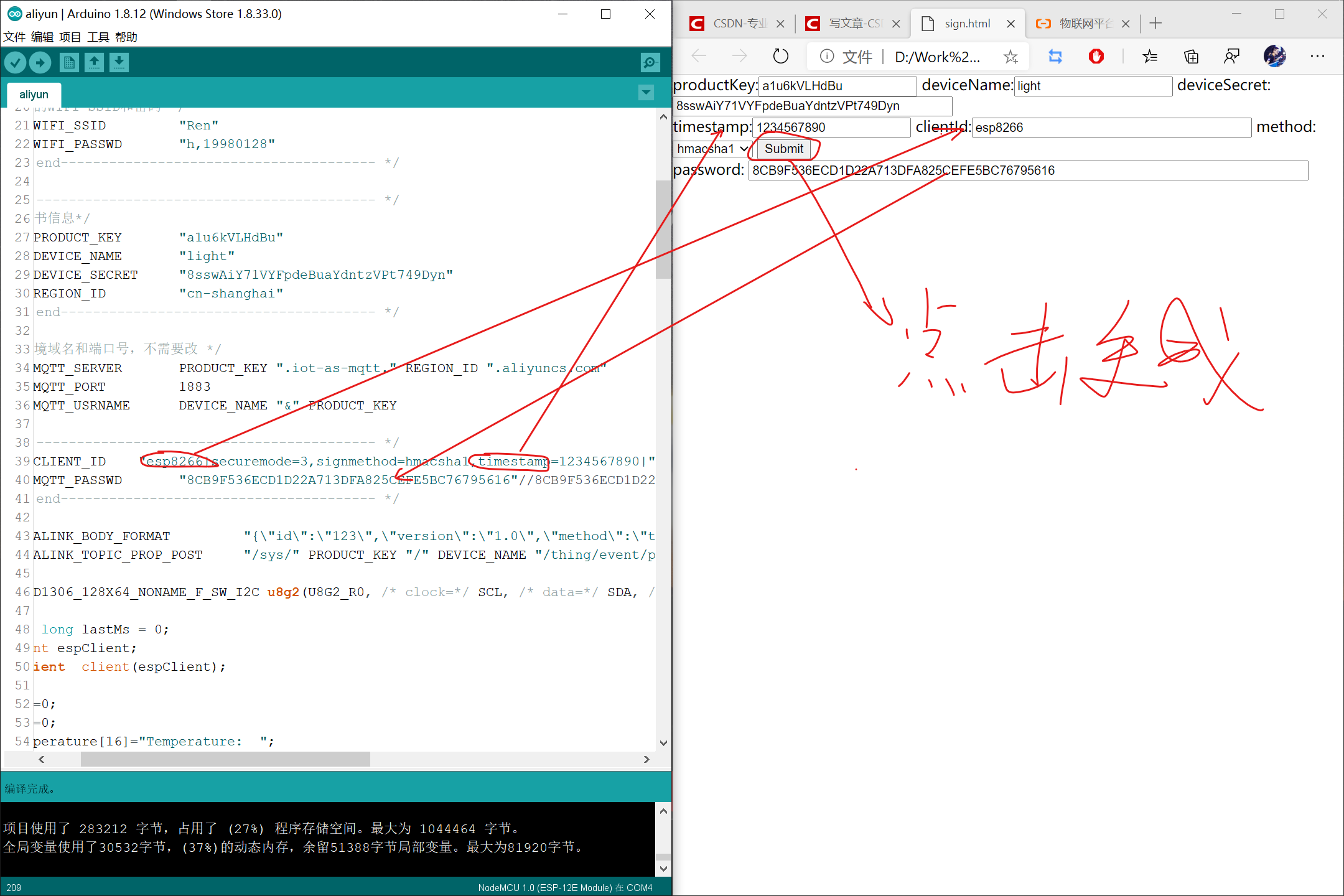Create a new sketch
The width and height of the screenshot is (1344, 896).
click(69, 62)
